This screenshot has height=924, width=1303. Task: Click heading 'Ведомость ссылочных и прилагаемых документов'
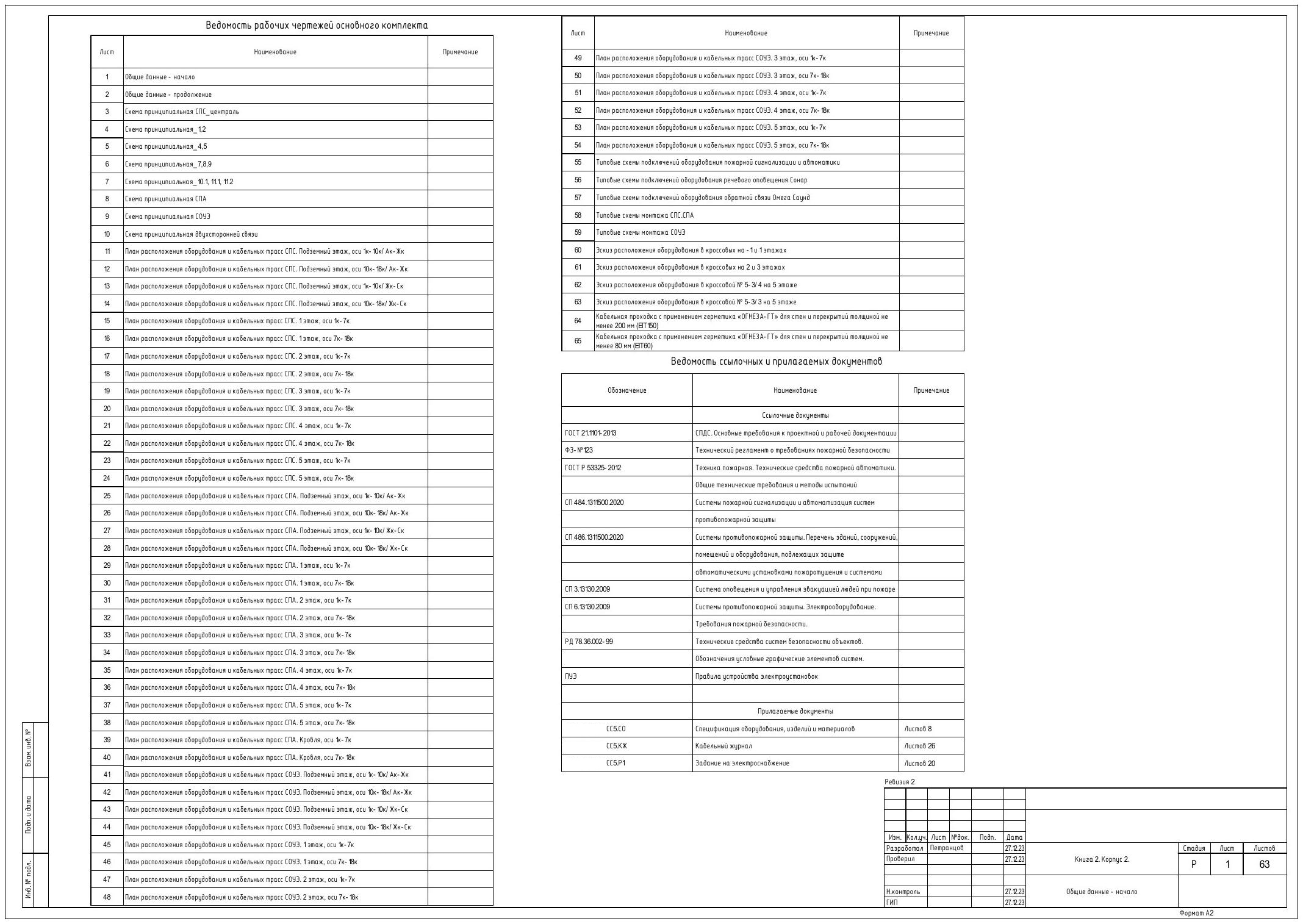pyautogui.click(x=777, y=362)
